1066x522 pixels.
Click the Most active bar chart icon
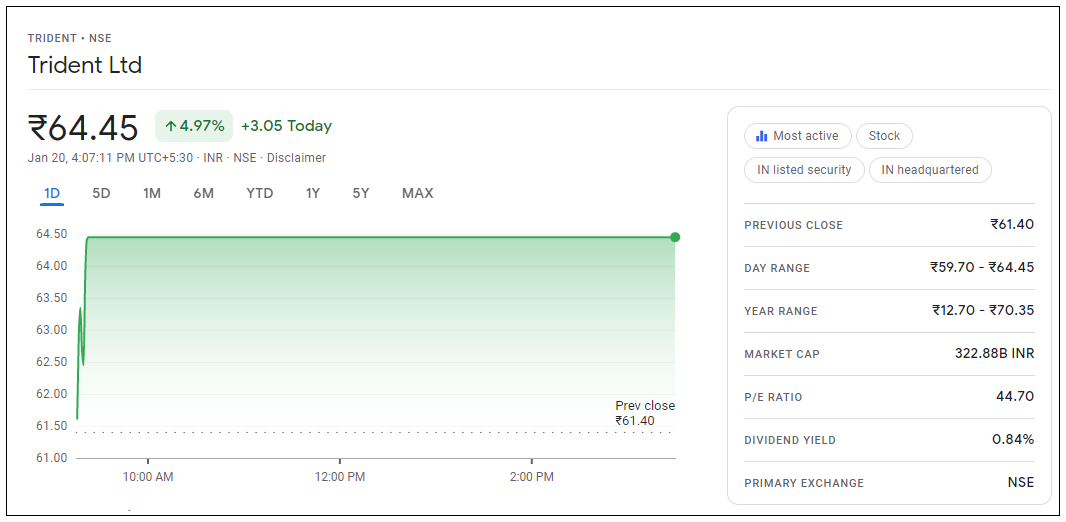pos(762,136)
